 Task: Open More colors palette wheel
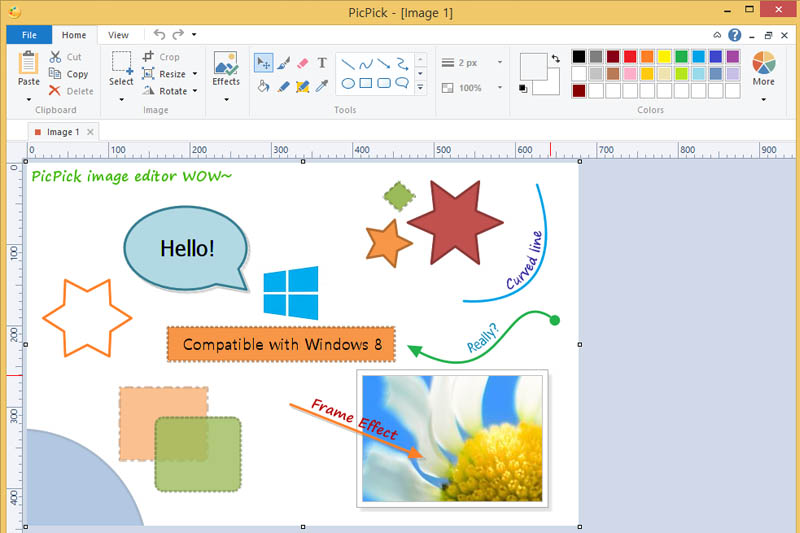point(763,69)
